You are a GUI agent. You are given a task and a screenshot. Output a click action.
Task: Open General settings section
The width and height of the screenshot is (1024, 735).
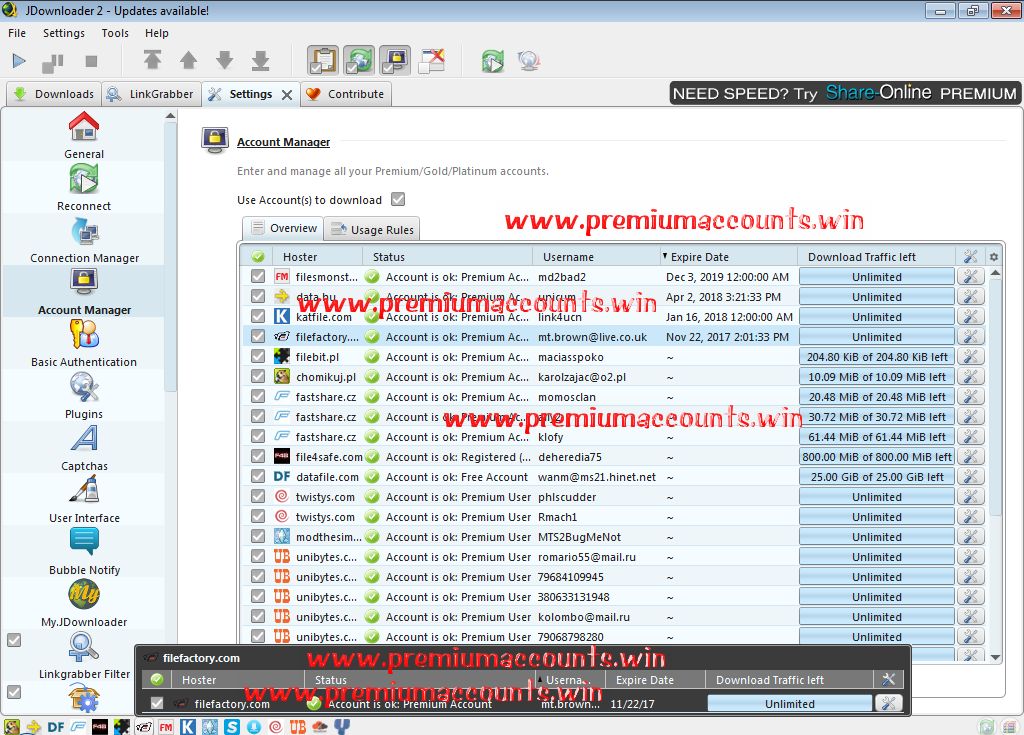tap(84, 135)
